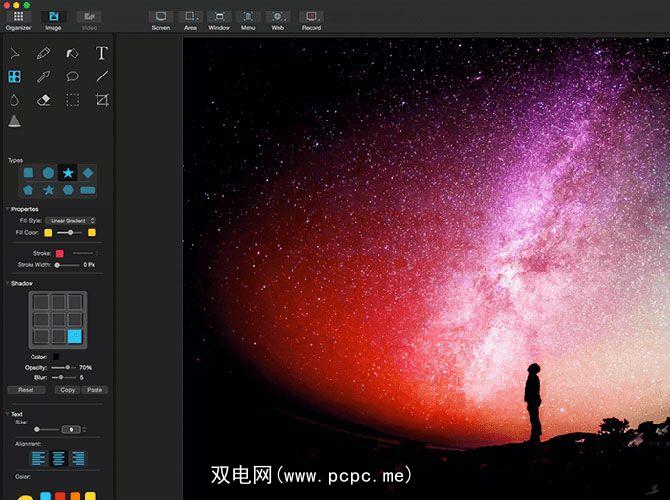Screen dimensions: 670x500
Task: Choose the square shape type
Action: pos(29,173)
